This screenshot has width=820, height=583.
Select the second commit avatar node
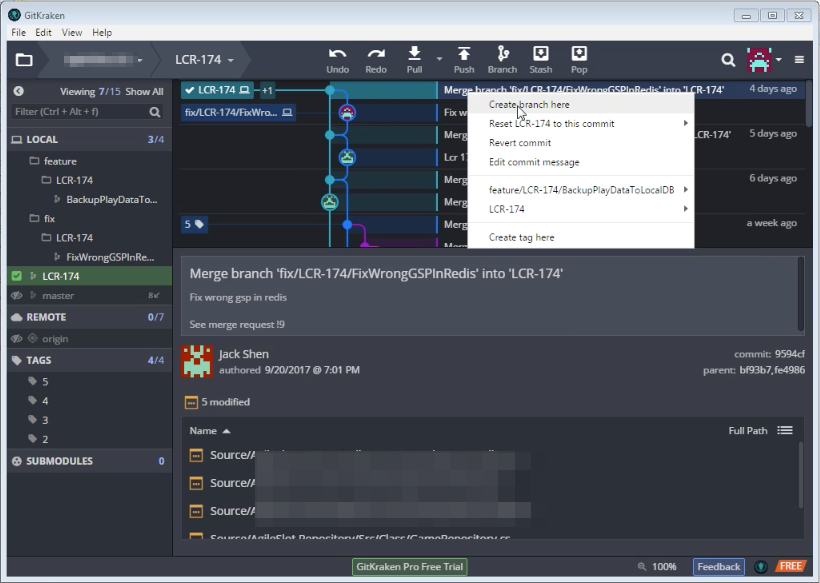click(x=347, y=112)
